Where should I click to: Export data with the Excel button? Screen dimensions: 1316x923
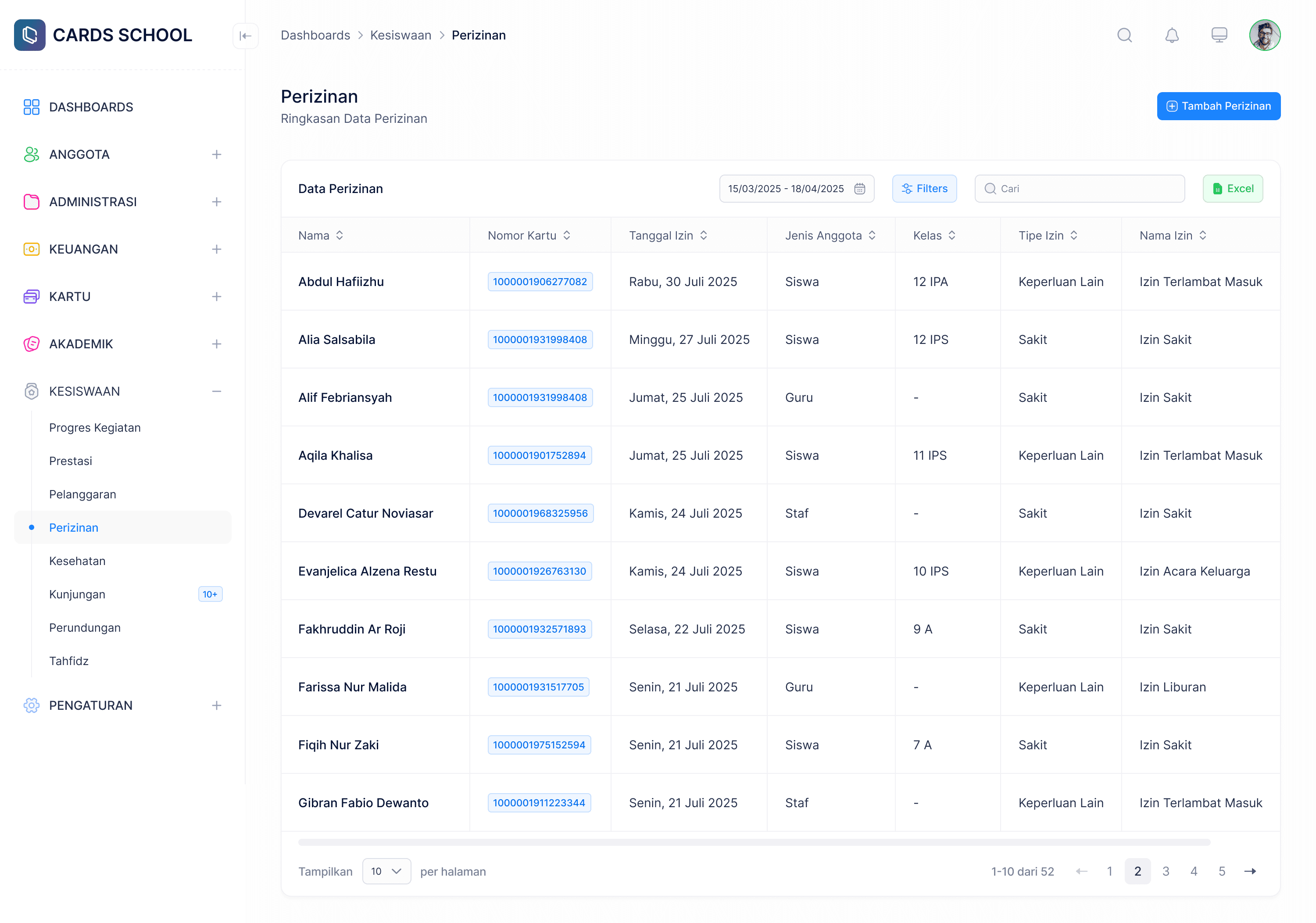[x=1232, y=189]
